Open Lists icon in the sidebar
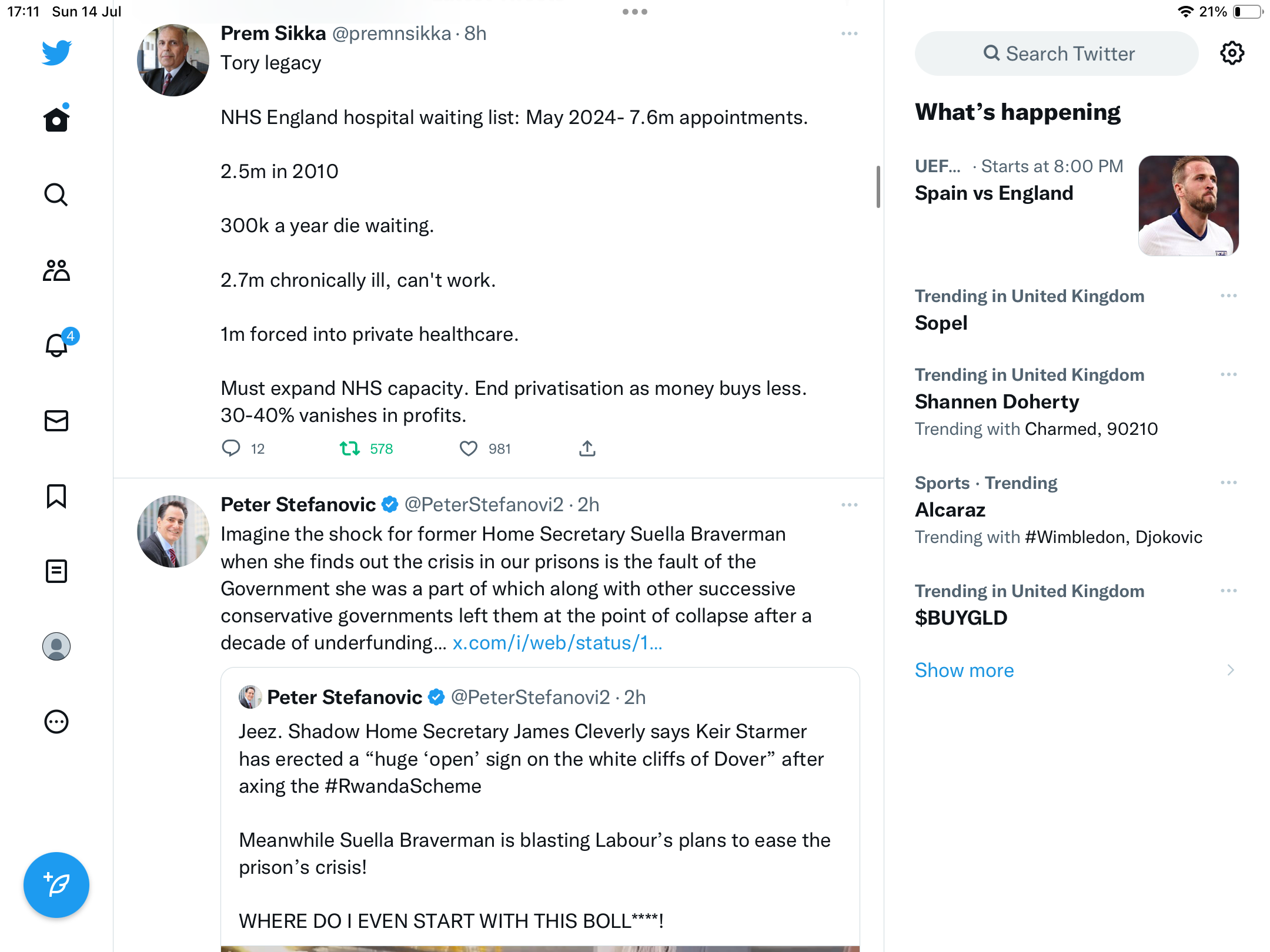 [x=56, y=571]
